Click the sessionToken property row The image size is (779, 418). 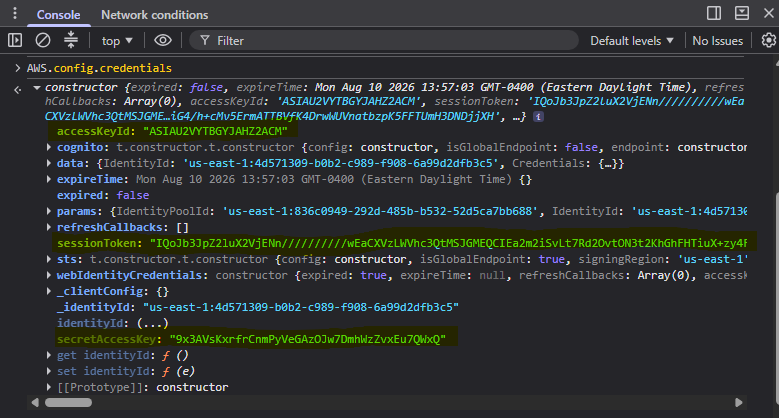click(x=401, y=243)
